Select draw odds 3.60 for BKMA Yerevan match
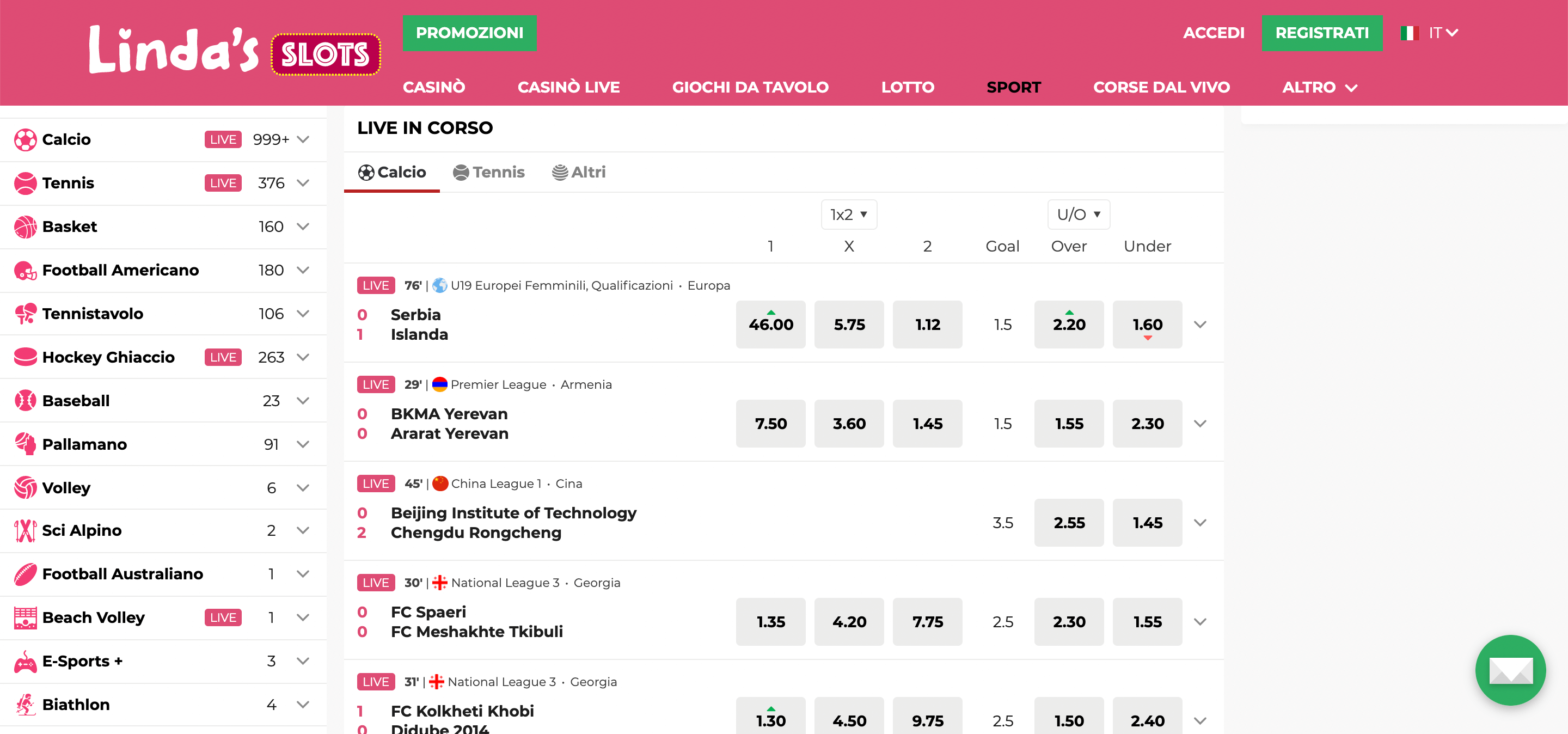Image resolution: width=1568 pixels, height=734 pixels. click(849, 424)
